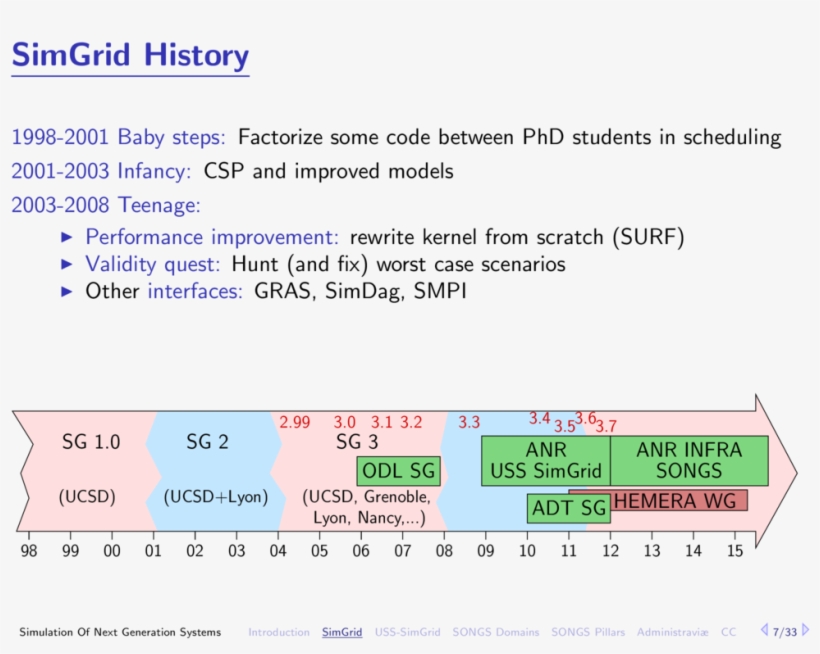Click the ADT SG green box

coord(569,508)
